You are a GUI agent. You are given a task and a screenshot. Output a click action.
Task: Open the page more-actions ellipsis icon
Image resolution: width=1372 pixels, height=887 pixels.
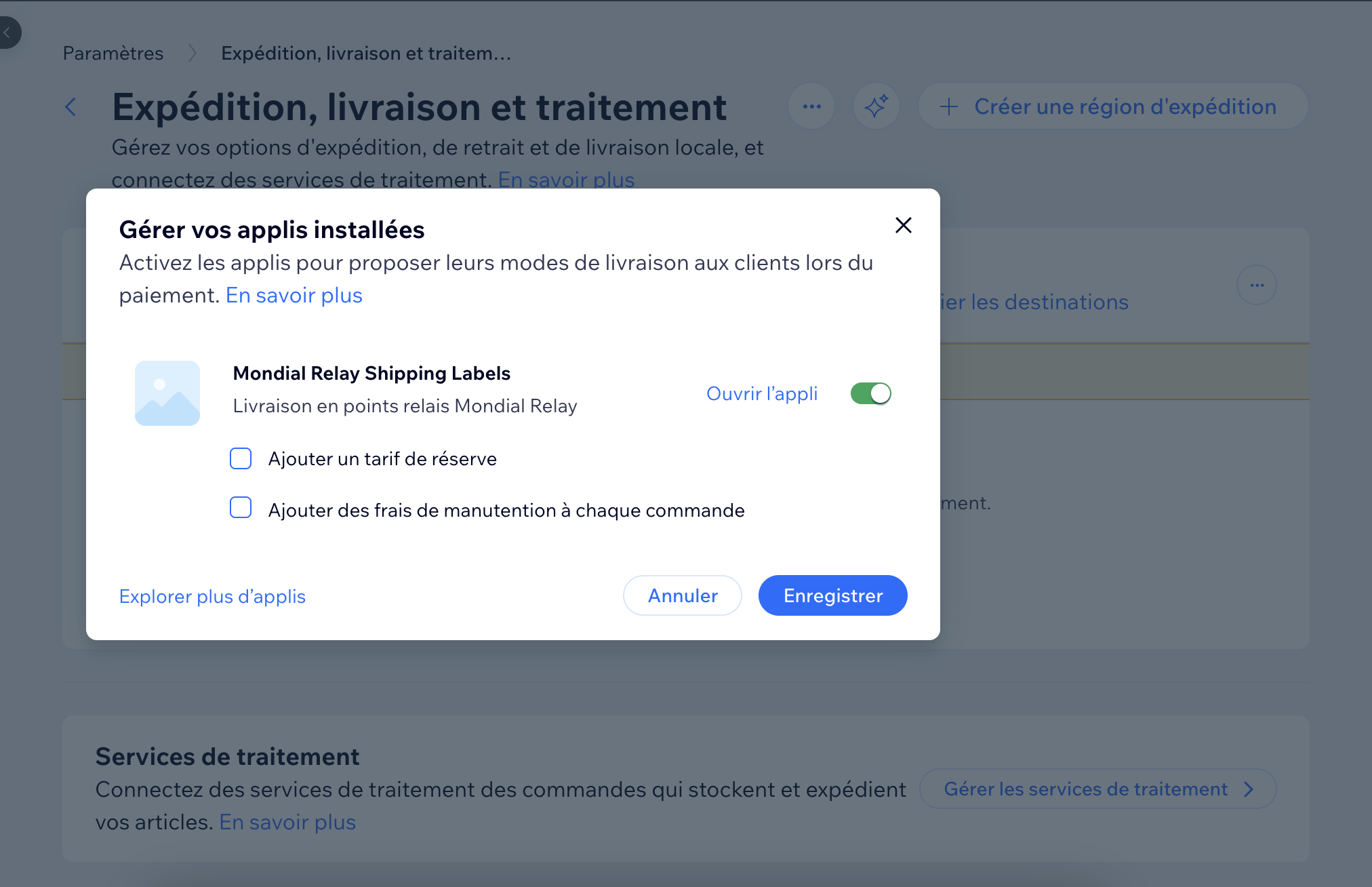tap(811, 106)
